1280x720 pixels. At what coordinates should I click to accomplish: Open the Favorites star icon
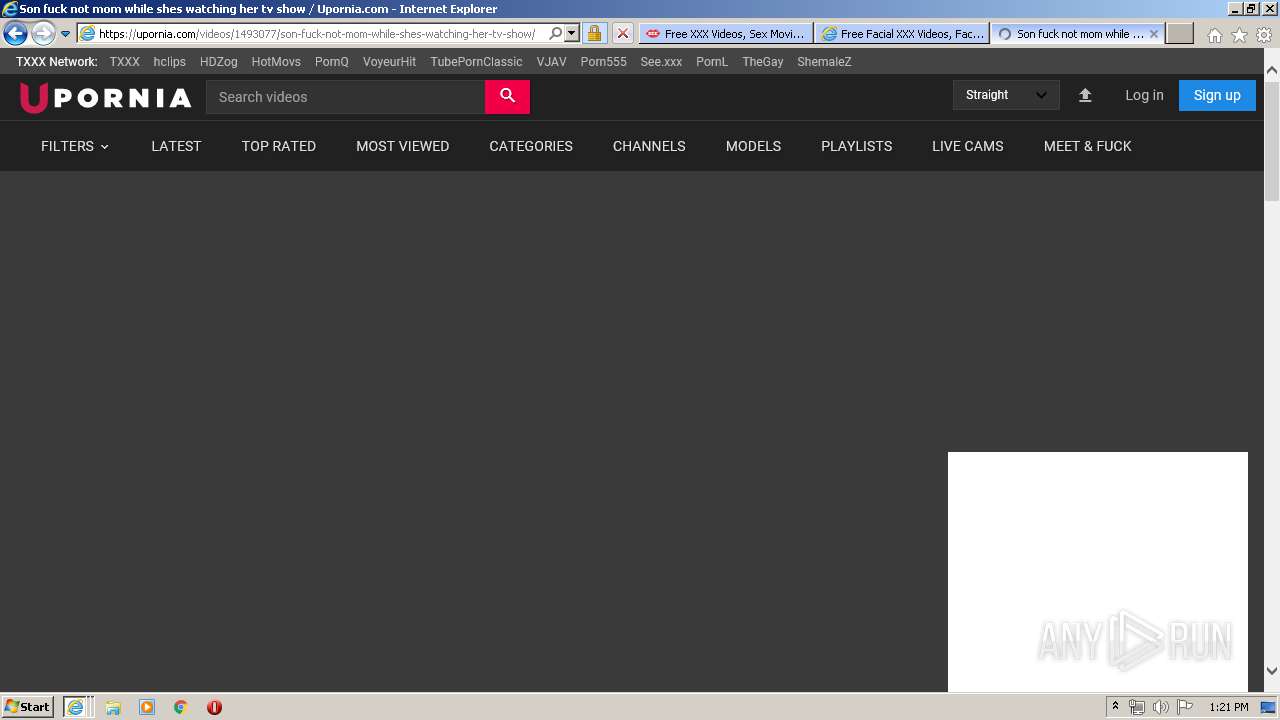pos(1239,35)
